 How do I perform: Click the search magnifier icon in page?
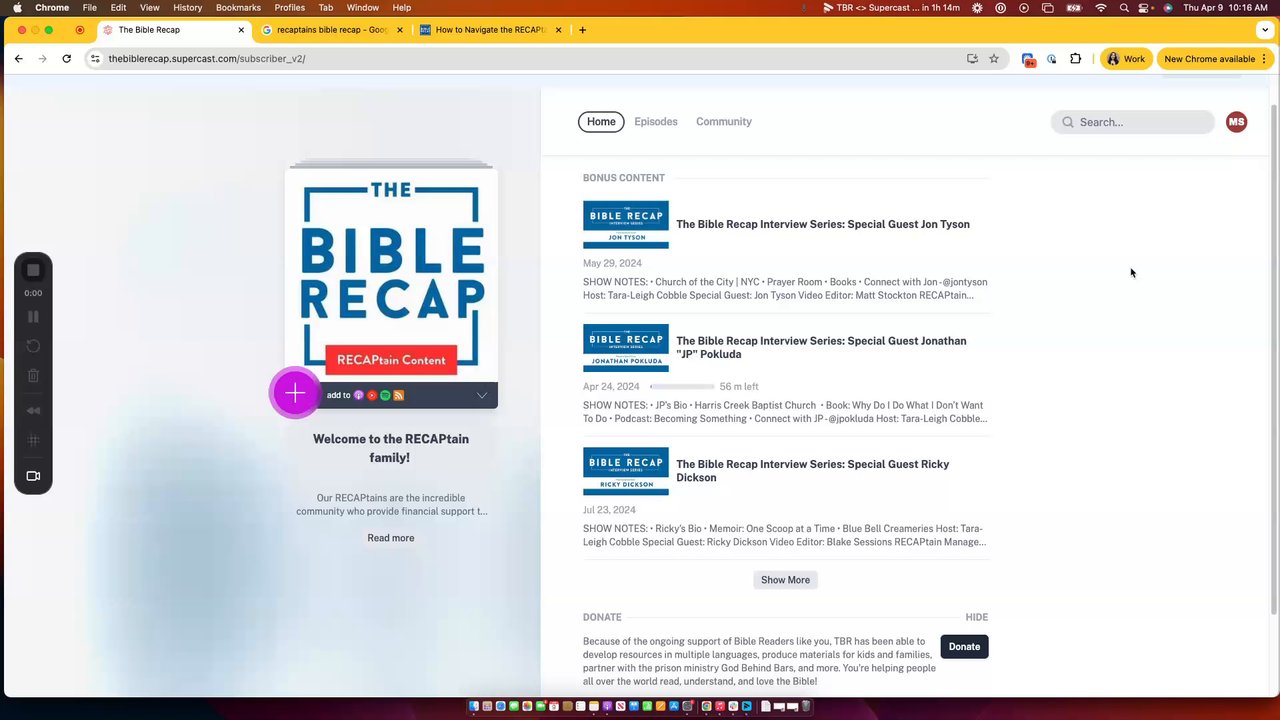click(1068, 122)
